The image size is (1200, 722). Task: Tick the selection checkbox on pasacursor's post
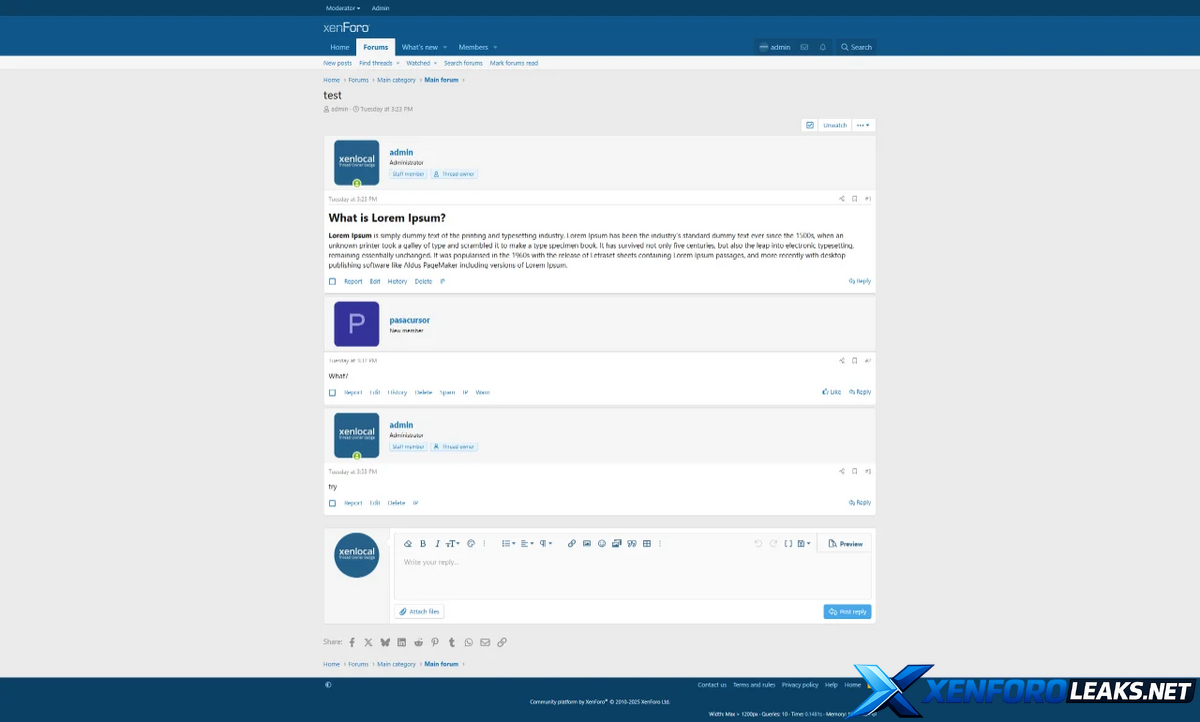pyautogui.click(x=332, y=393)
